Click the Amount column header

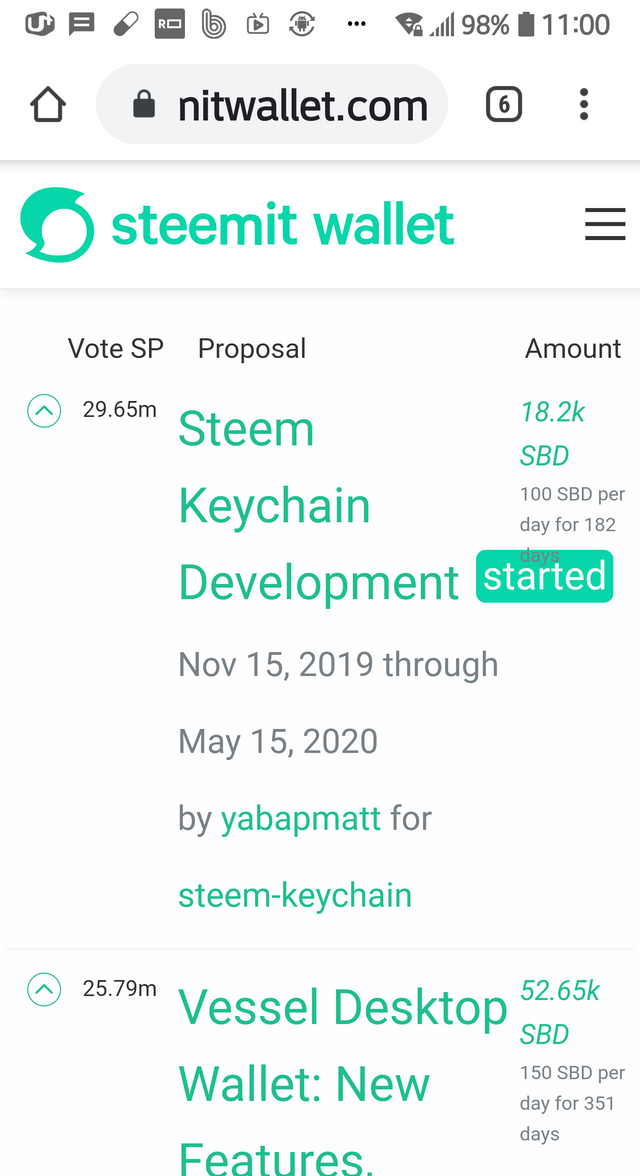pyautogui.click(x=573, y=348)
